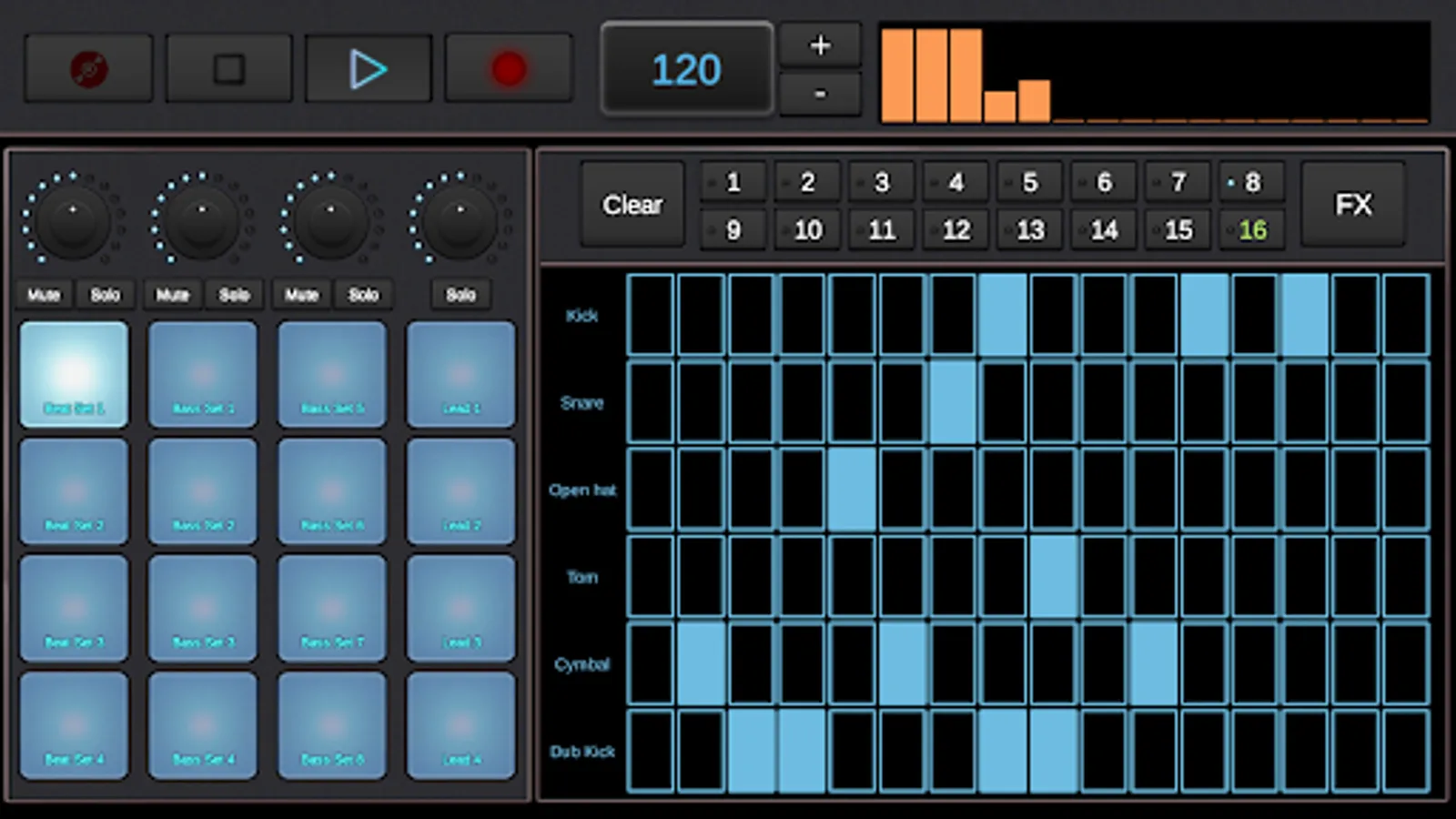Open the FX panel
The height and width of the screenshot is (819, 1456).
(1353, 205)
